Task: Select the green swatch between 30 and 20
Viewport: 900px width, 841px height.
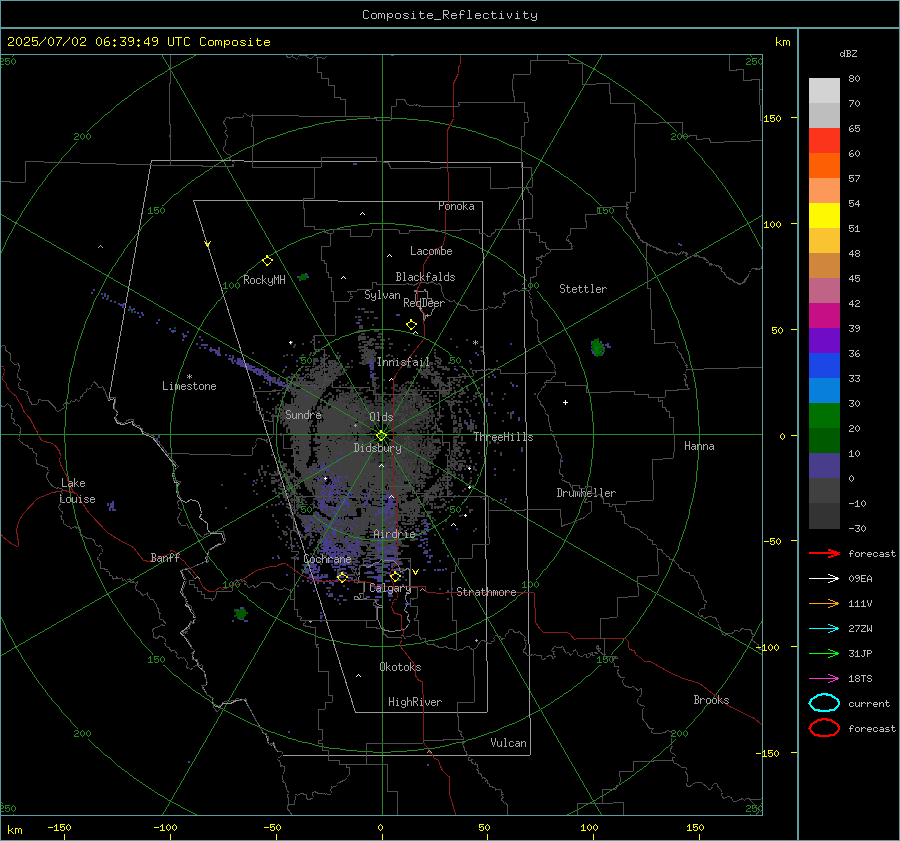Action: coord(824,416)
